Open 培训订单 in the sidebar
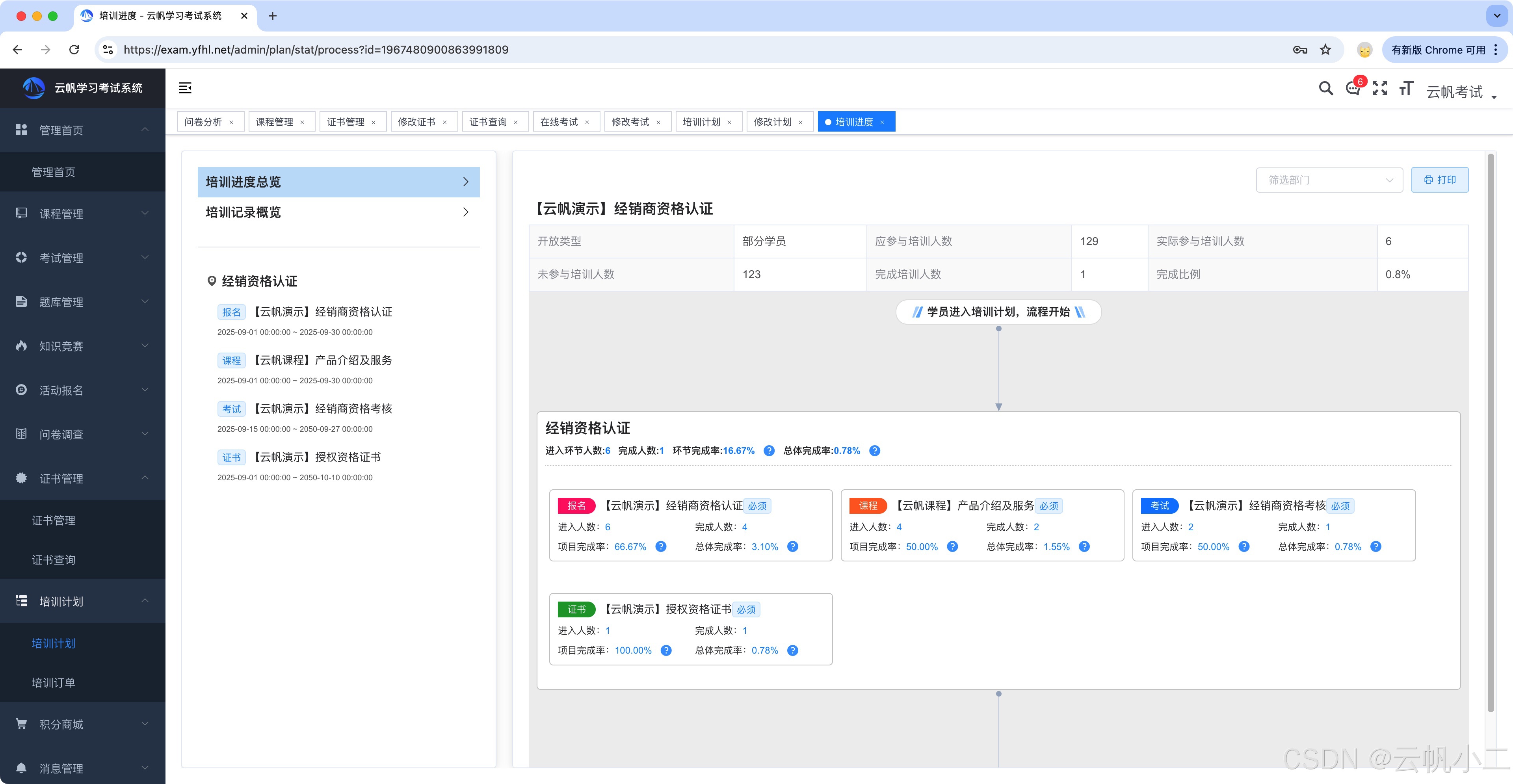1513x784 pixels. click(x=54, y=682)
